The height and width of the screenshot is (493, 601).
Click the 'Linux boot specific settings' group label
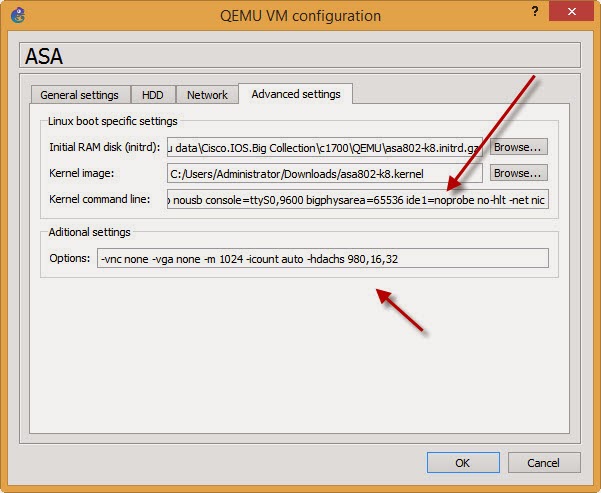pyautogui.click(x=113, y=121)
